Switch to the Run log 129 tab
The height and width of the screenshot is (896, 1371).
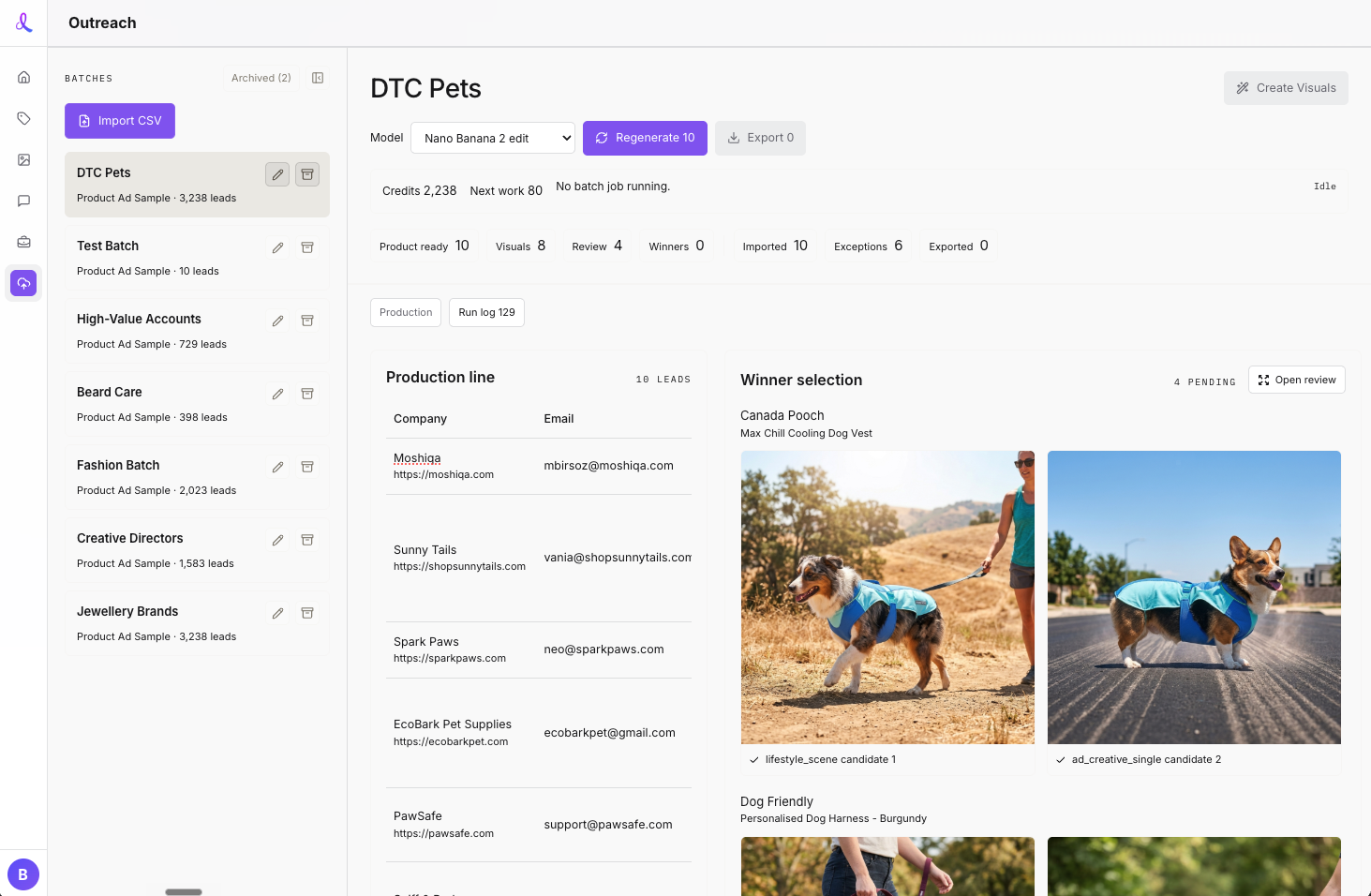point(486,312)
